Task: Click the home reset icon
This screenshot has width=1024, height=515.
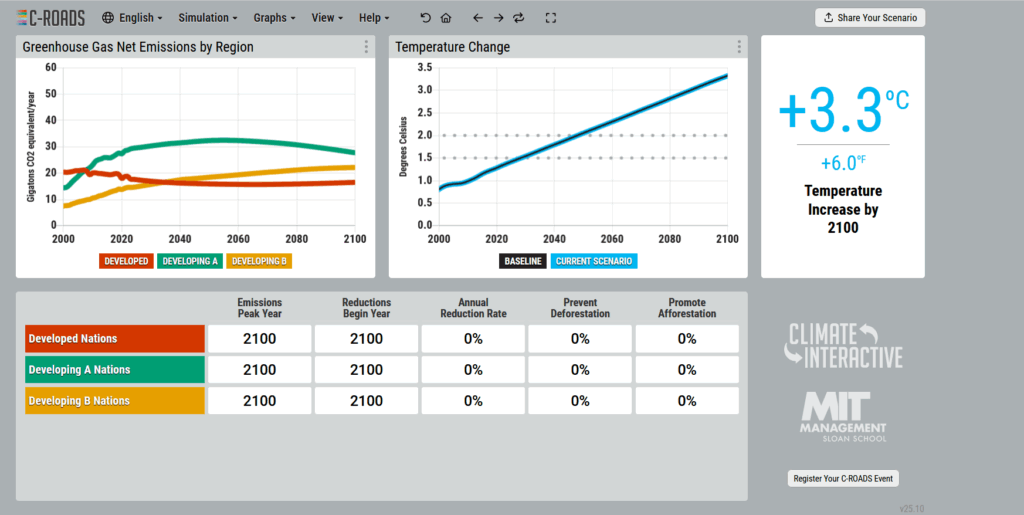Action: [446, 18]
